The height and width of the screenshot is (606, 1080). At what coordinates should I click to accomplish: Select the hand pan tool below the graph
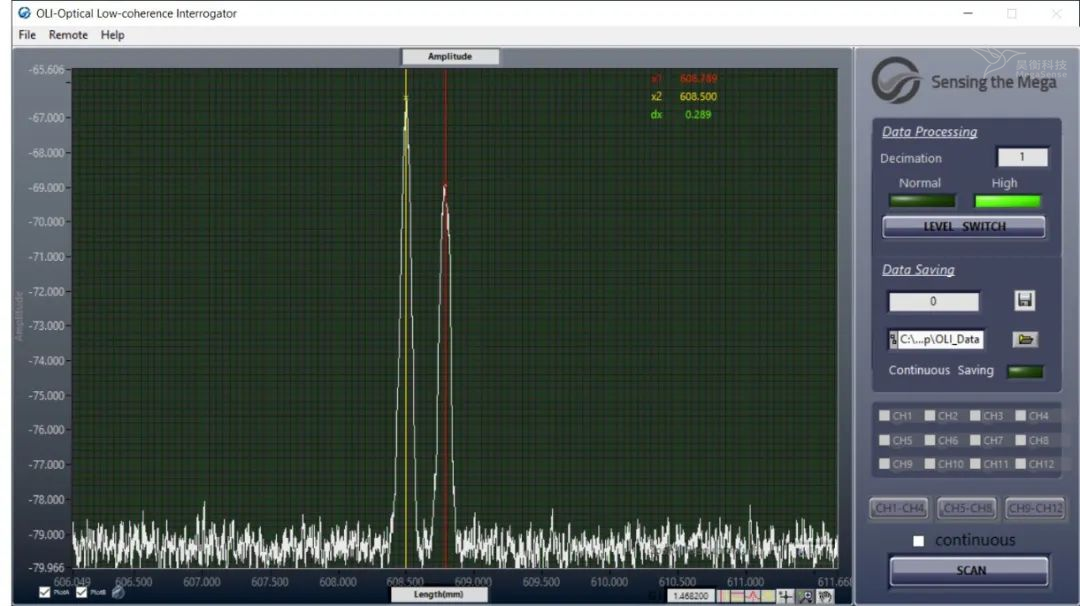825,596
